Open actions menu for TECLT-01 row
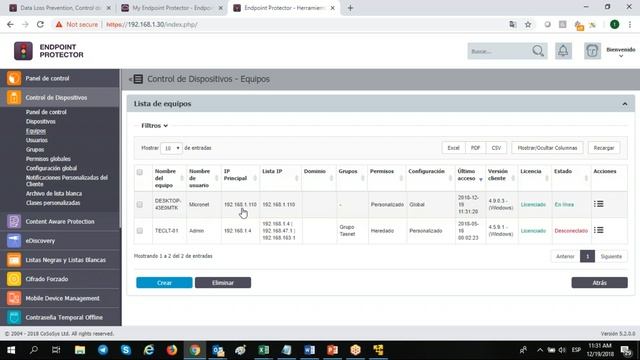Image resolution: width=640 pixels, height=360 pixels. point(598,230)
